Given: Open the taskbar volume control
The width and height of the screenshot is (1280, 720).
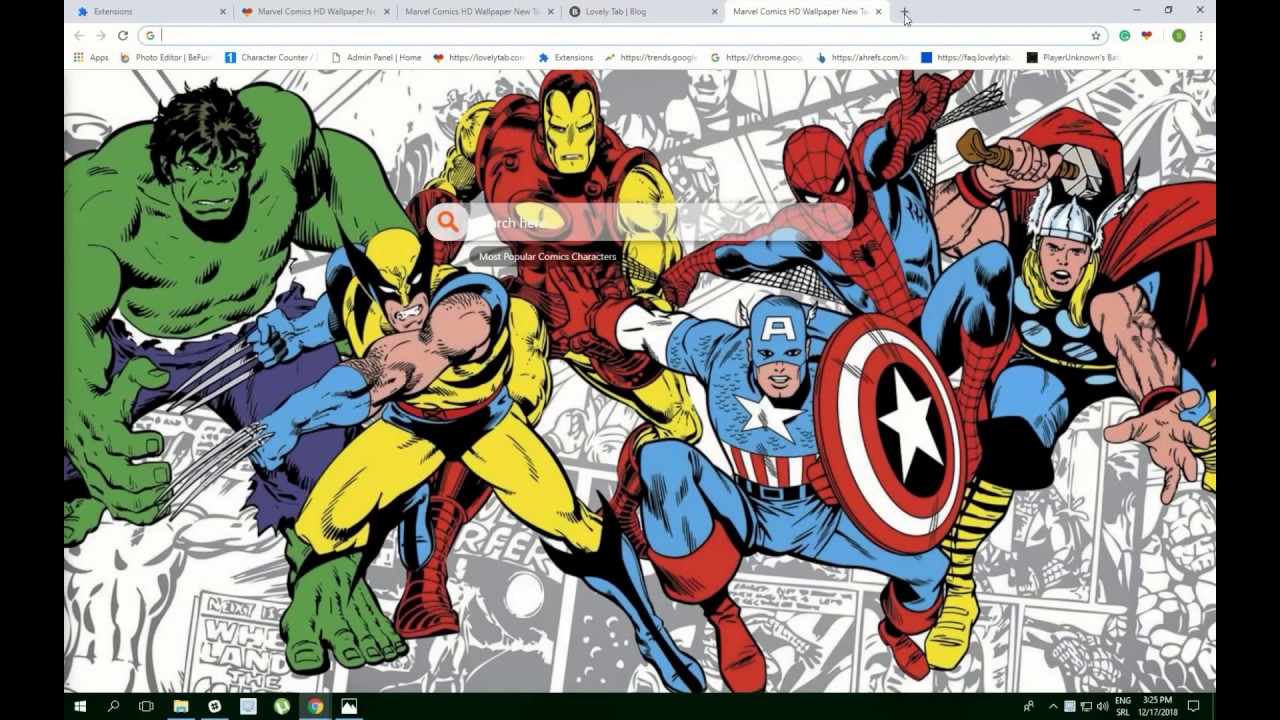Looking at the screenshot, I should click(1101, 706).
